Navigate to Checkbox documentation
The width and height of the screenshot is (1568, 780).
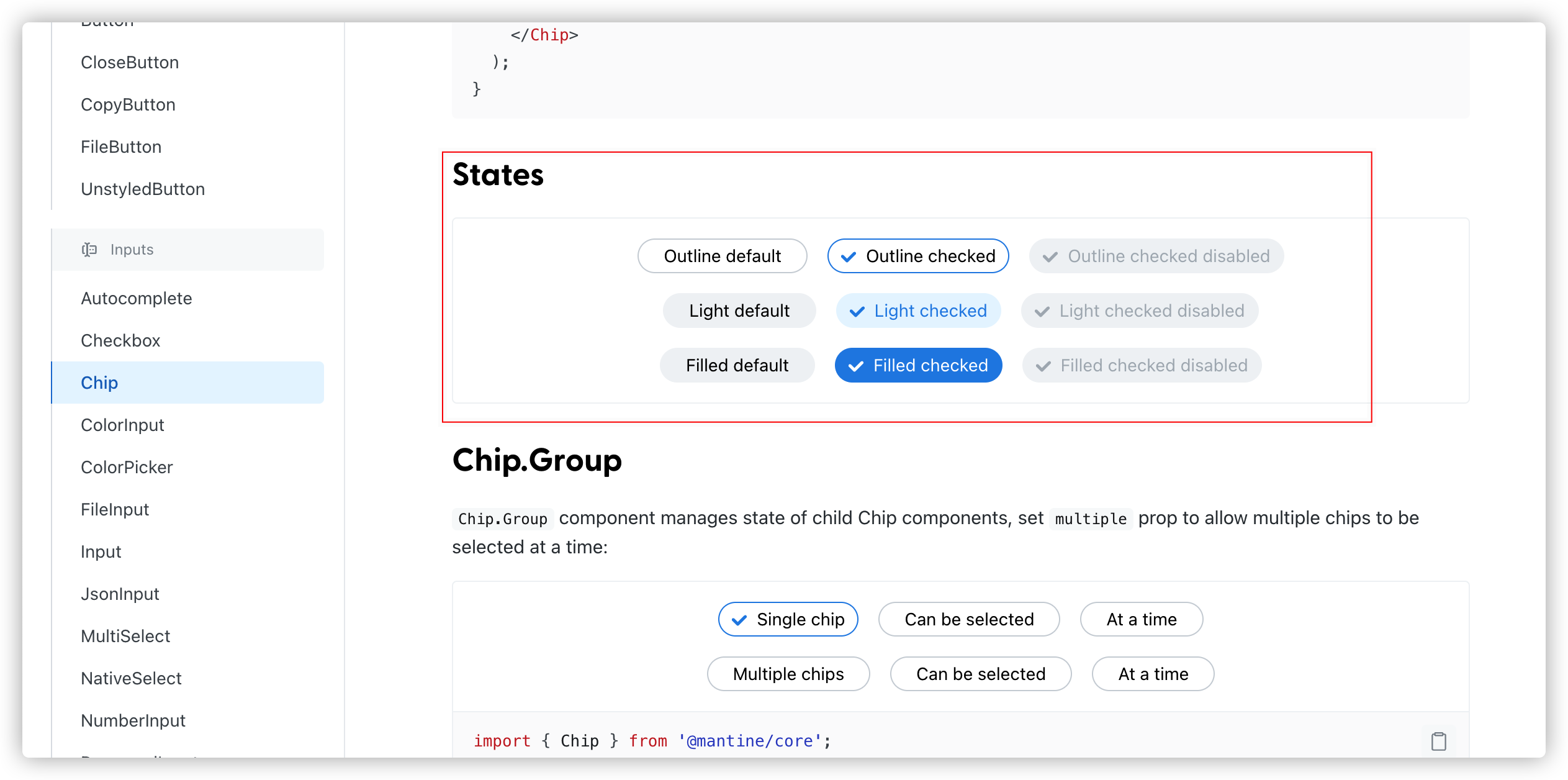coord(120,340)
